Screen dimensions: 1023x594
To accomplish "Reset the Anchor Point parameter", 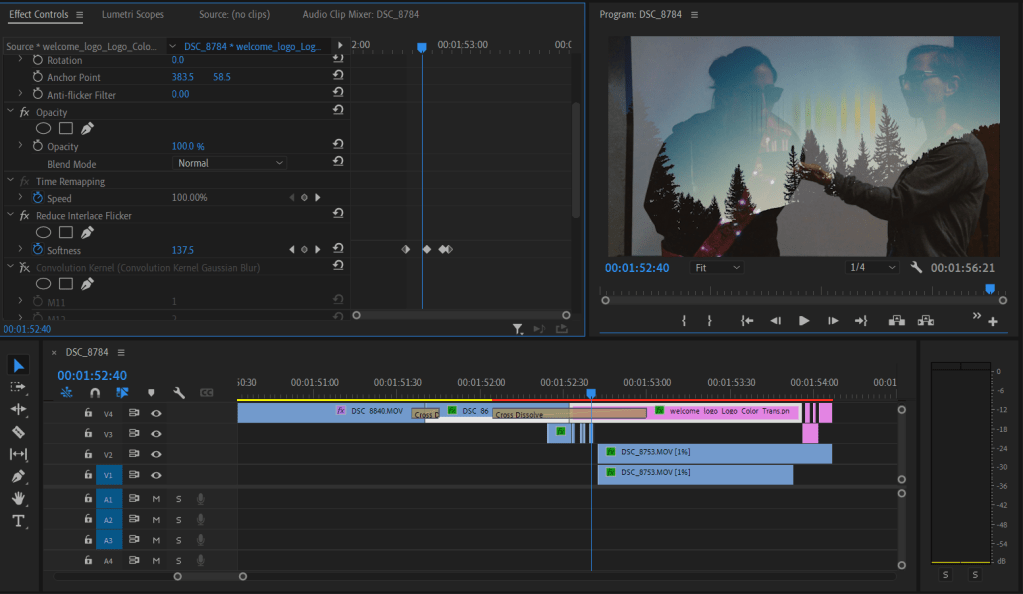I will click(x=338, y=77).
